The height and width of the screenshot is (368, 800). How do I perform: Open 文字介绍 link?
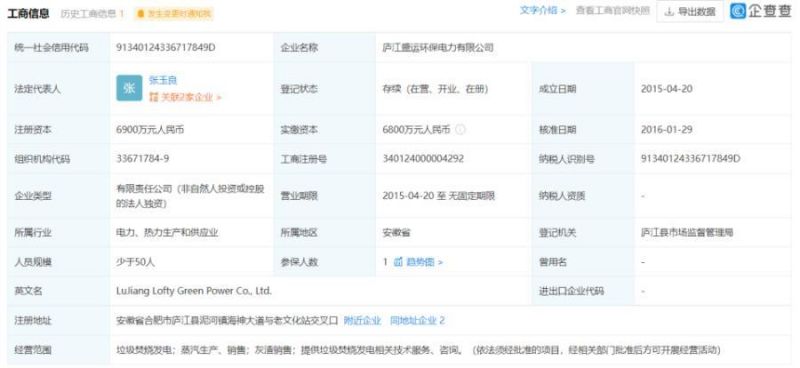[543, 10]
